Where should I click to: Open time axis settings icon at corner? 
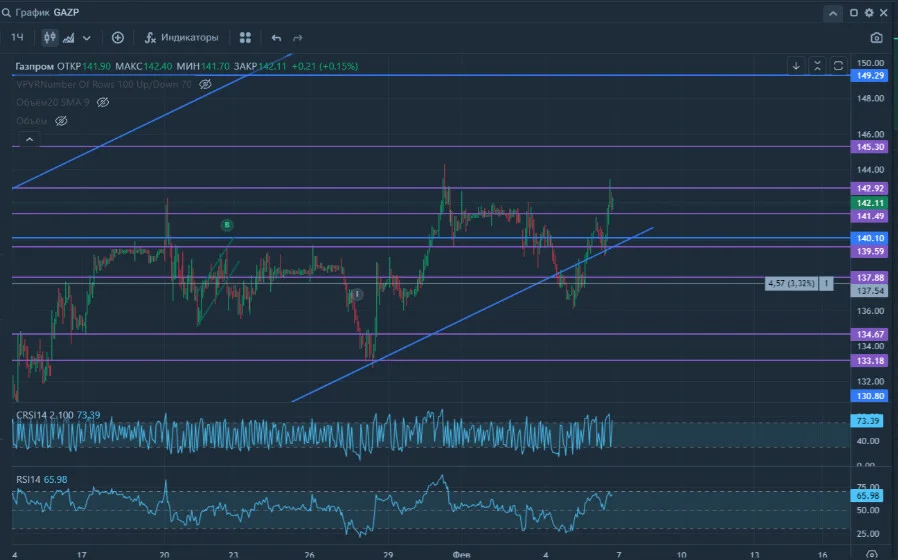872,554
